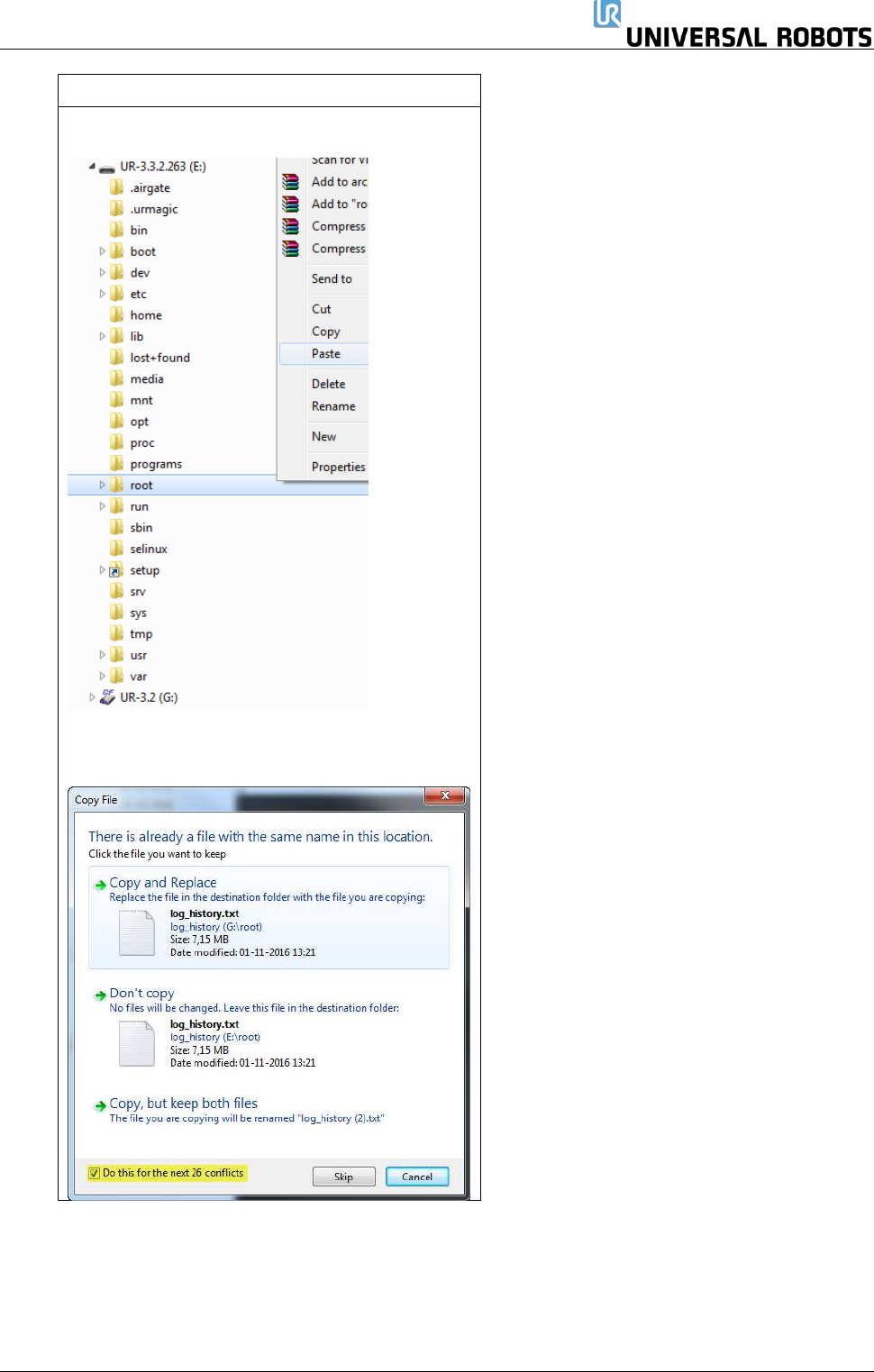Choose Paste from the context menu
The width and height of the screenshot is (874, 1372).
click(324, 354)
